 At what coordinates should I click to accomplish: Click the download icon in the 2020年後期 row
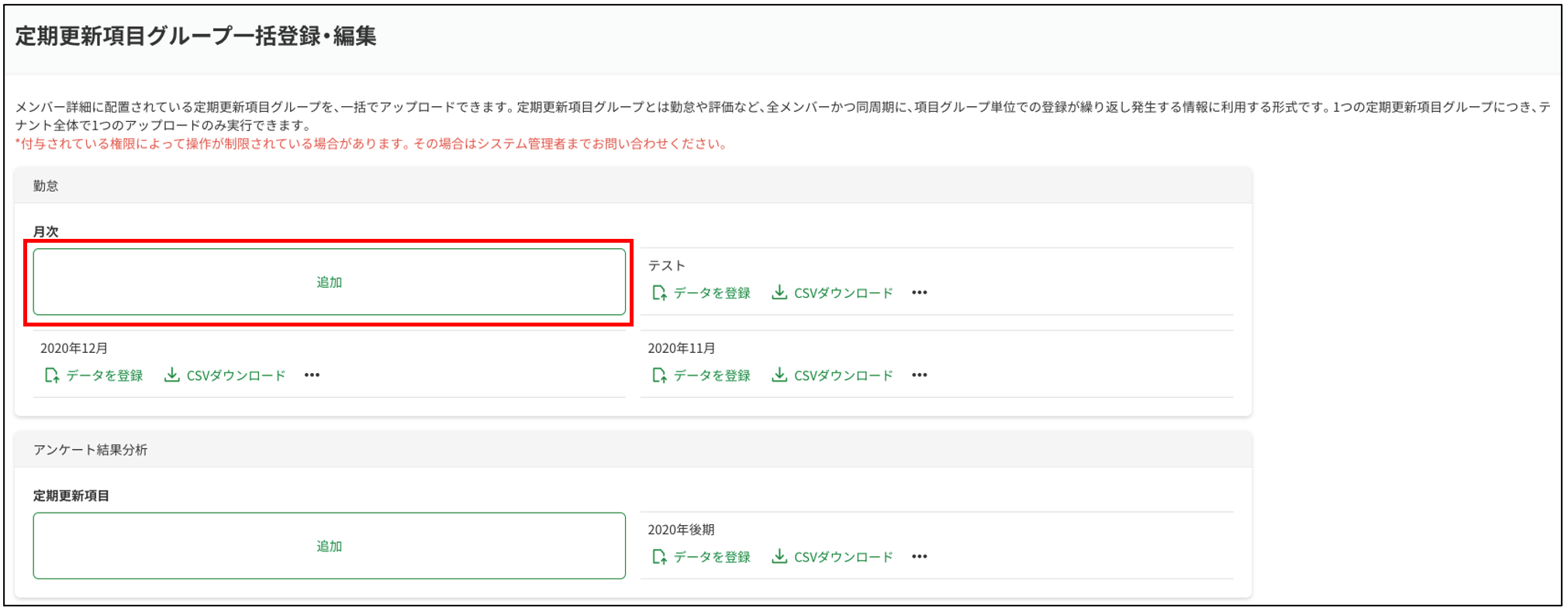click(x=779, y=557)
